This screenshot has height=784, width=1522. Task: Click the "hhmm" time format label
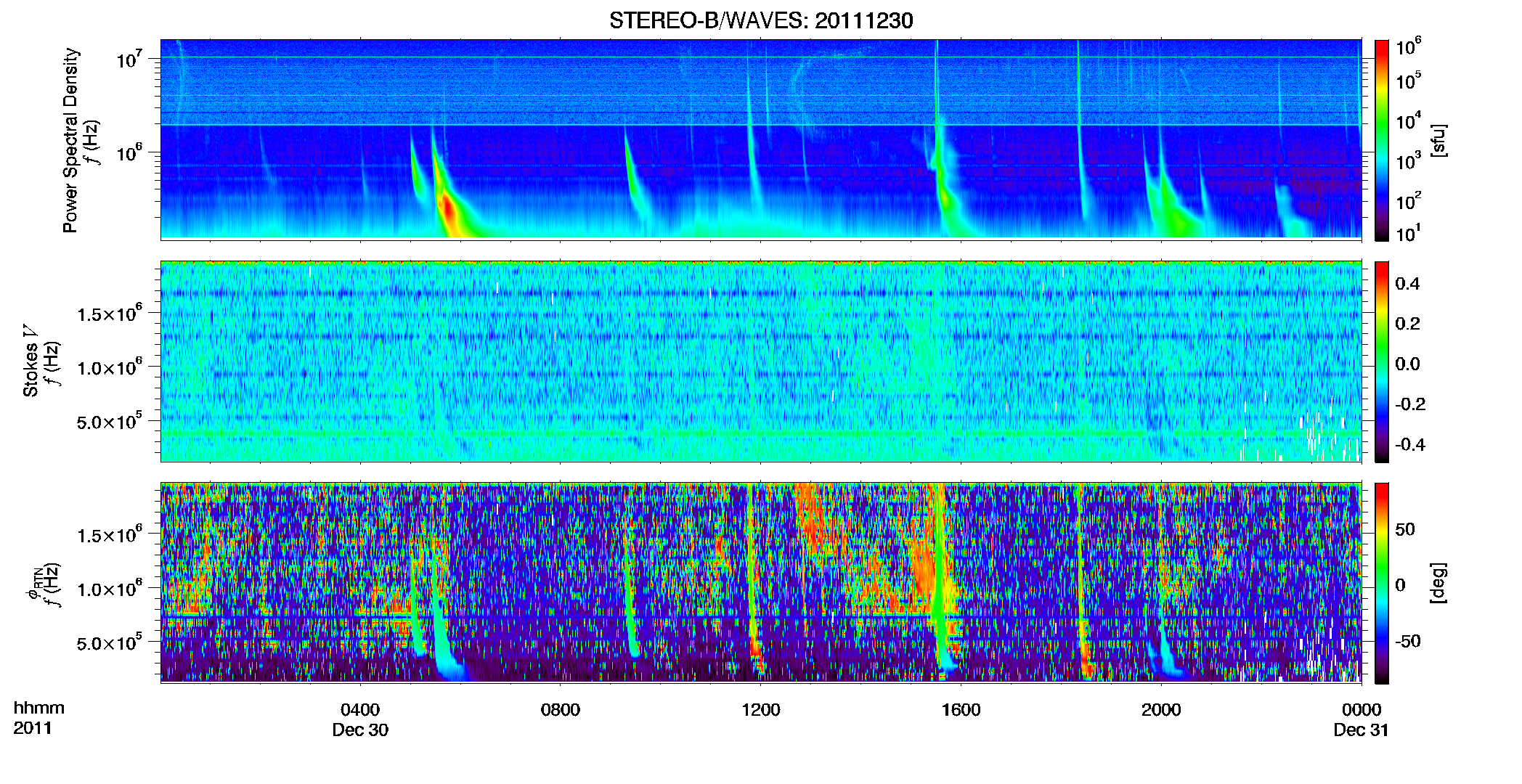pos(39,708)
